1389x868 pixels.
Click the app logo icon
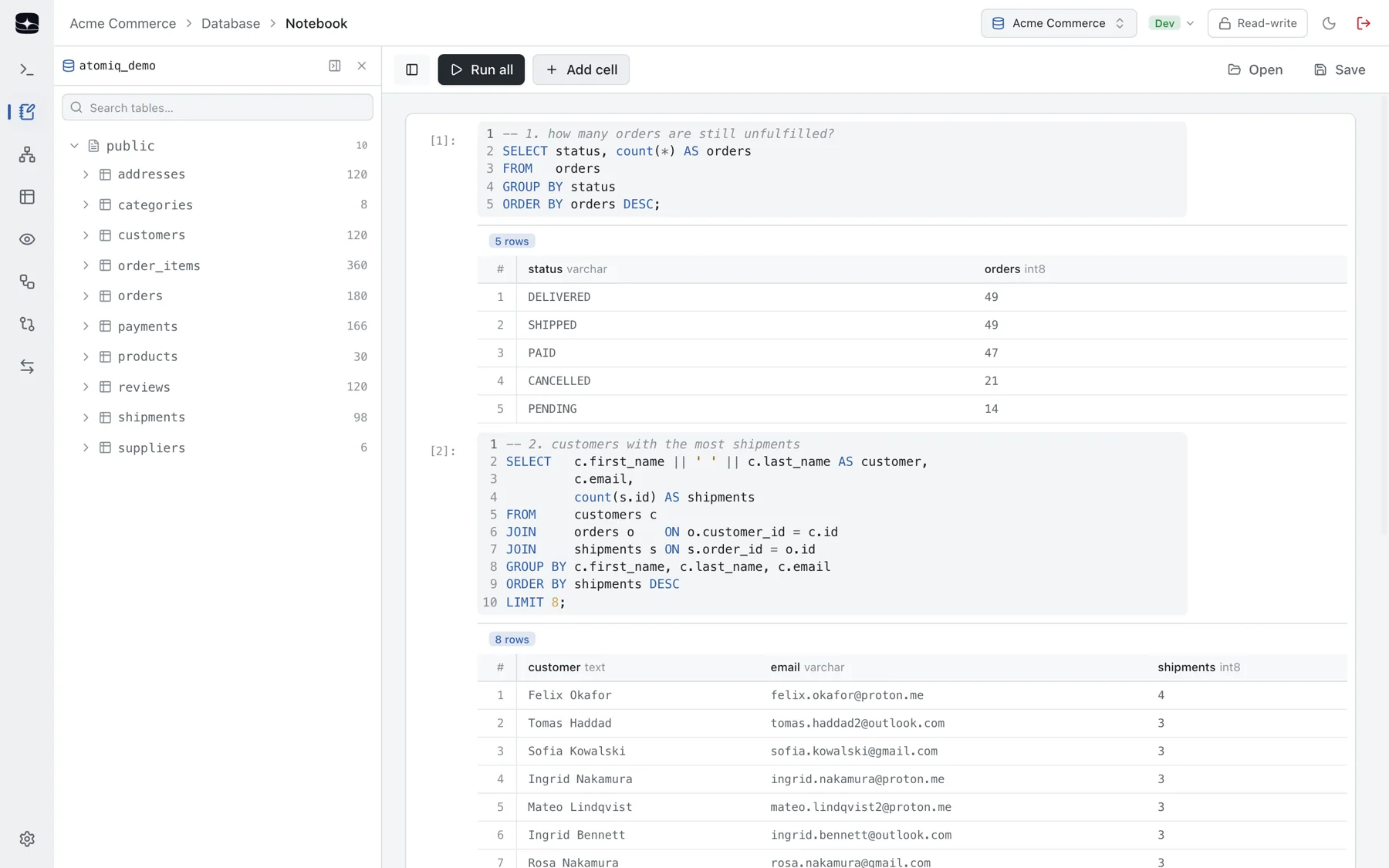pos(27,23)
